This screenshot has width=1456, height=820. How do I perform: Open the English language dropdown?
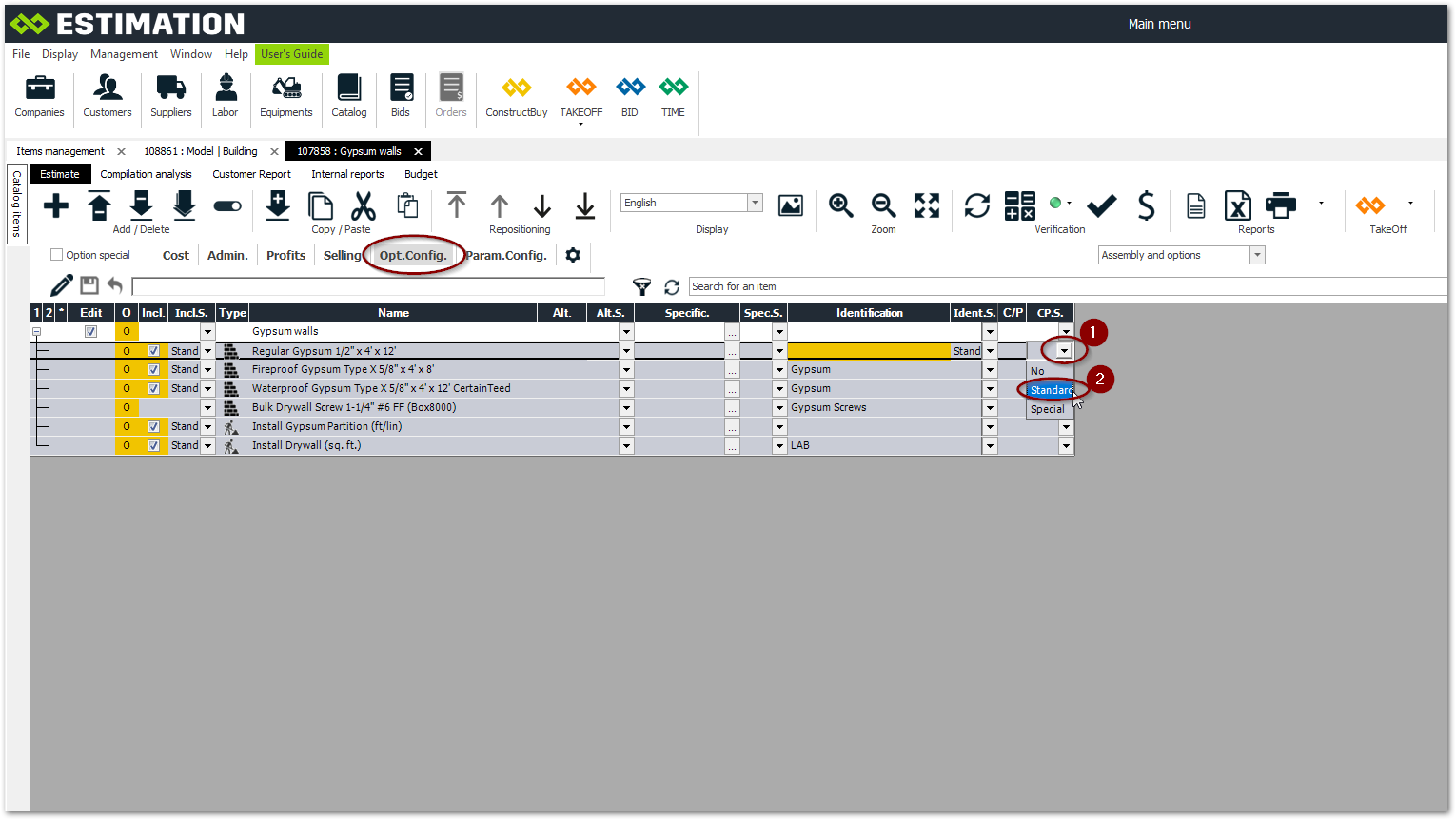coord(755,203)
